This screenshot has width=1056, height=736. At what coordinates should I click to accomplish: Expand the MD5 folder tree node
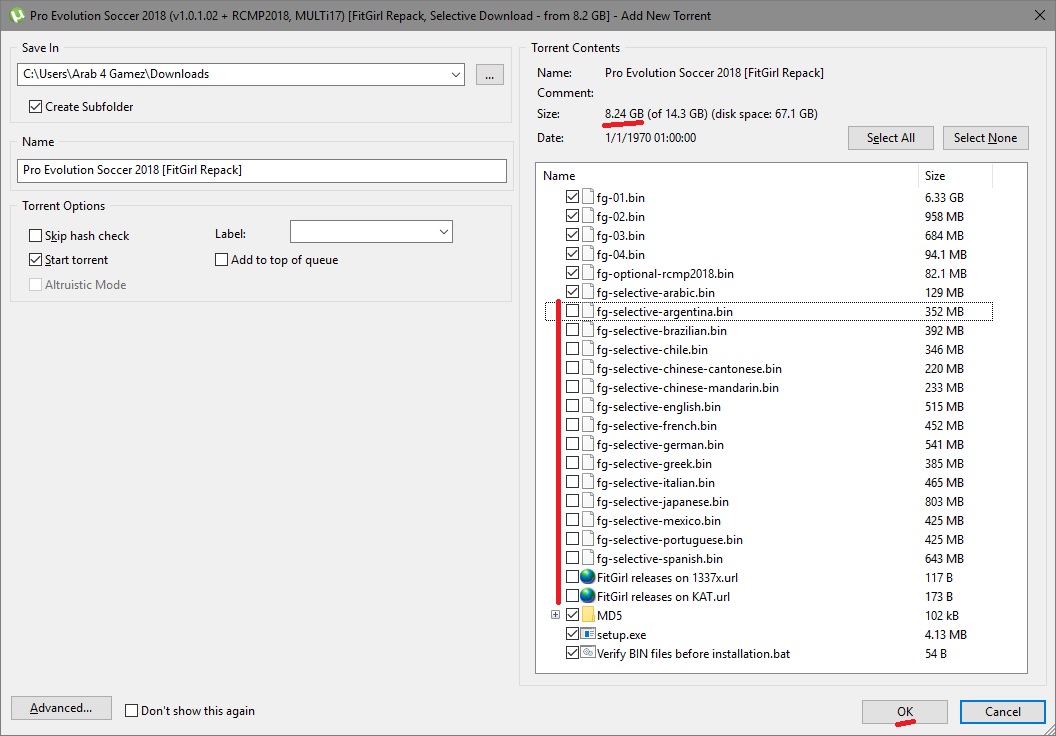pos(556,615)
